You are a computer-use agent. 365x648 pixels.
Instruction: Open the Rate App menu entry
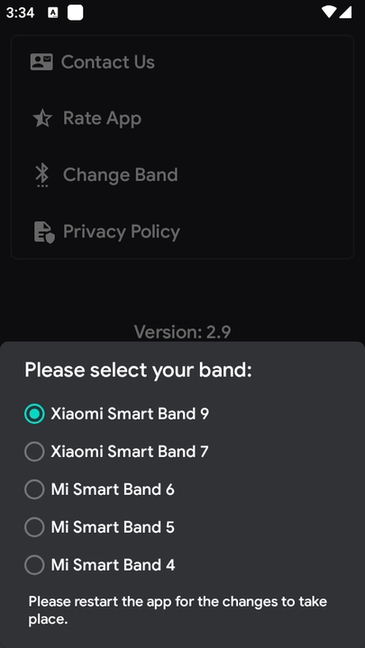click(102, 119)
